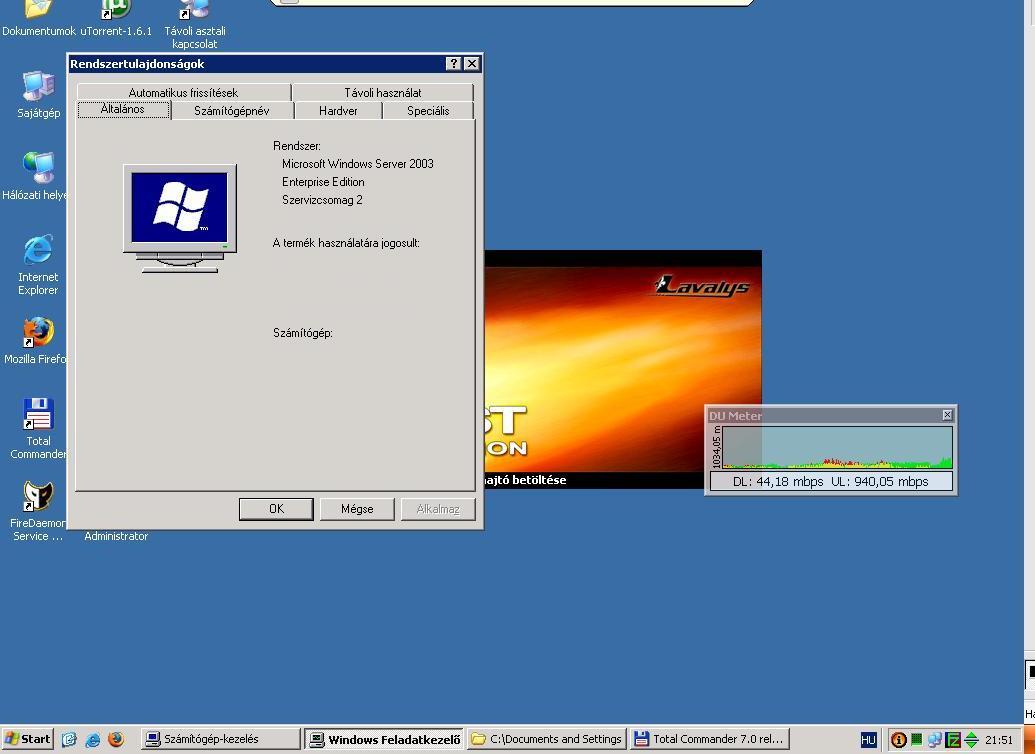
Task: Click the Start button
Action: coord(27,740)
